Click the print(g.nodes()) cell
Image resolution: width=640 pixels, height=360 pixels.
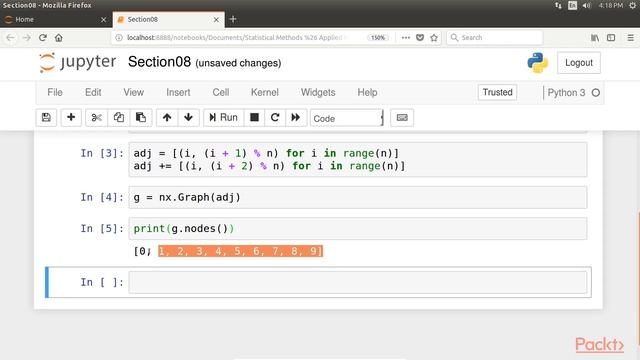(x=358, y=229)
